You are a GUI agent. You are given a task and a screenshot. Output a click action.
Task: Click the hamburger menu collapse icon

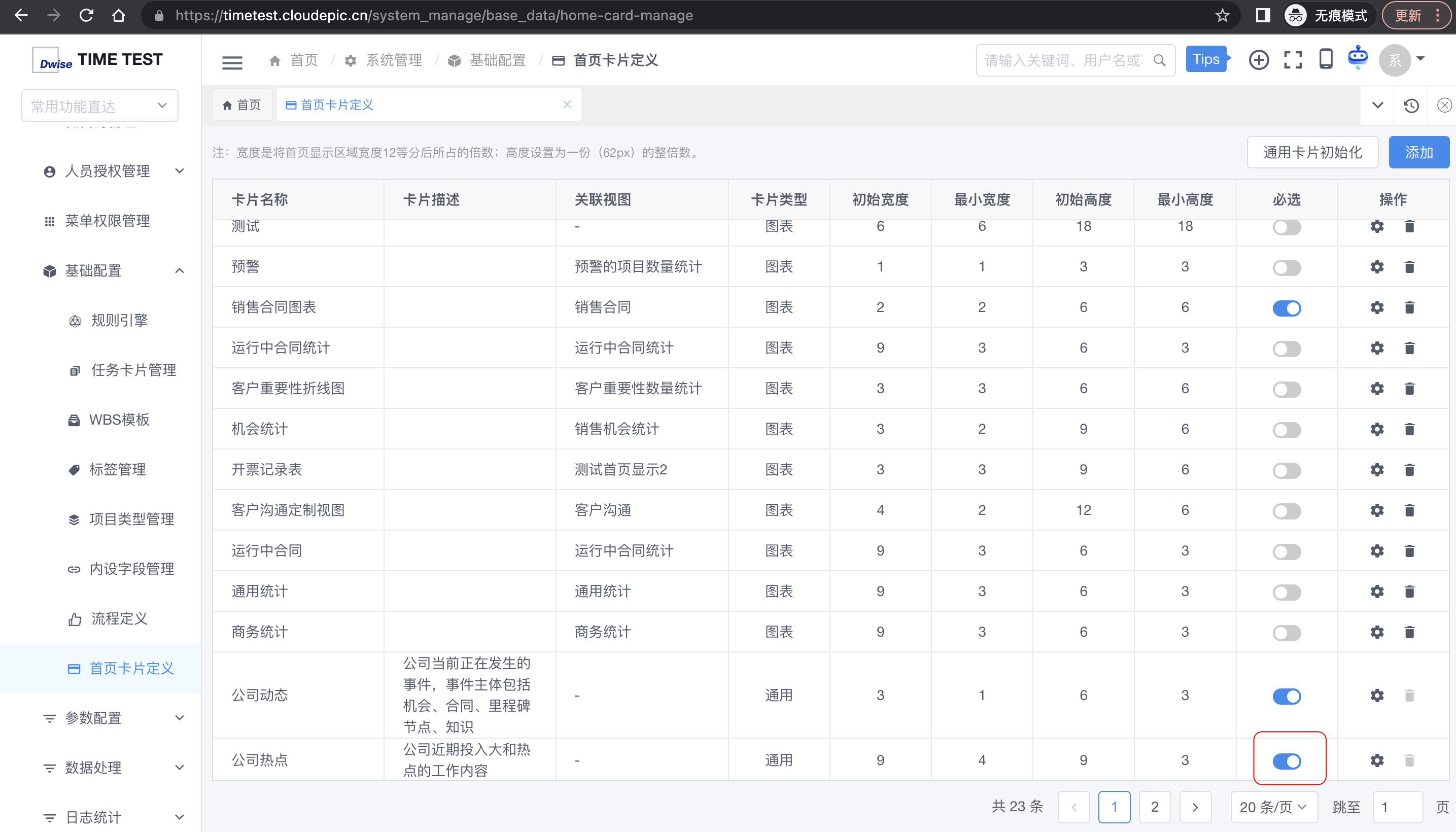[x=232, y=62]
